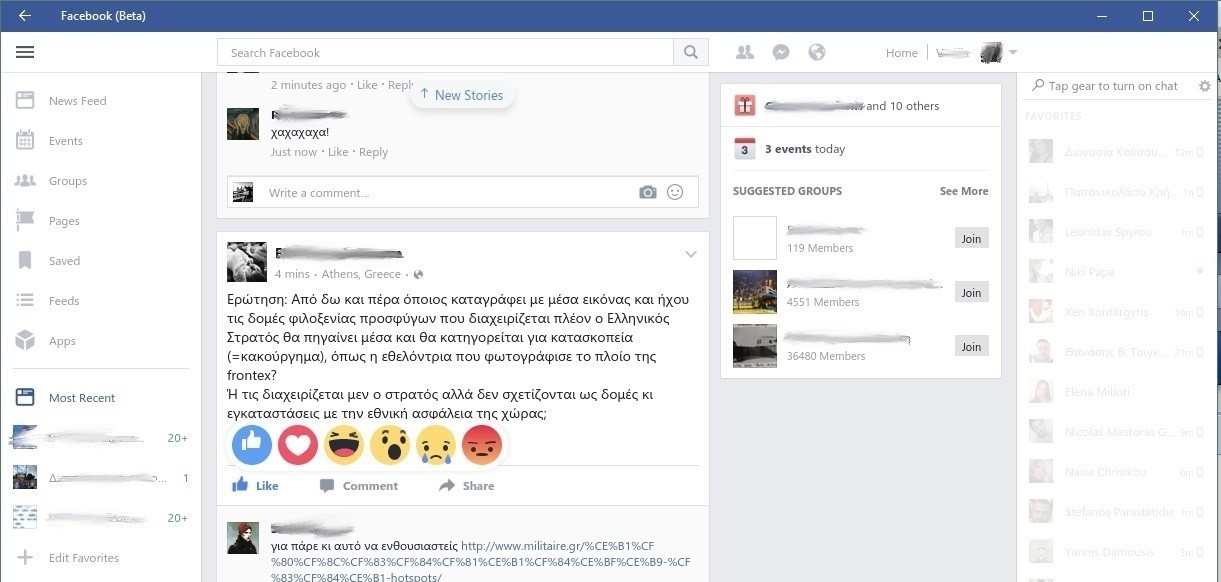The image size is (1221, 582).
Task: Open notifications globe icon
Action: coord(817,53)
